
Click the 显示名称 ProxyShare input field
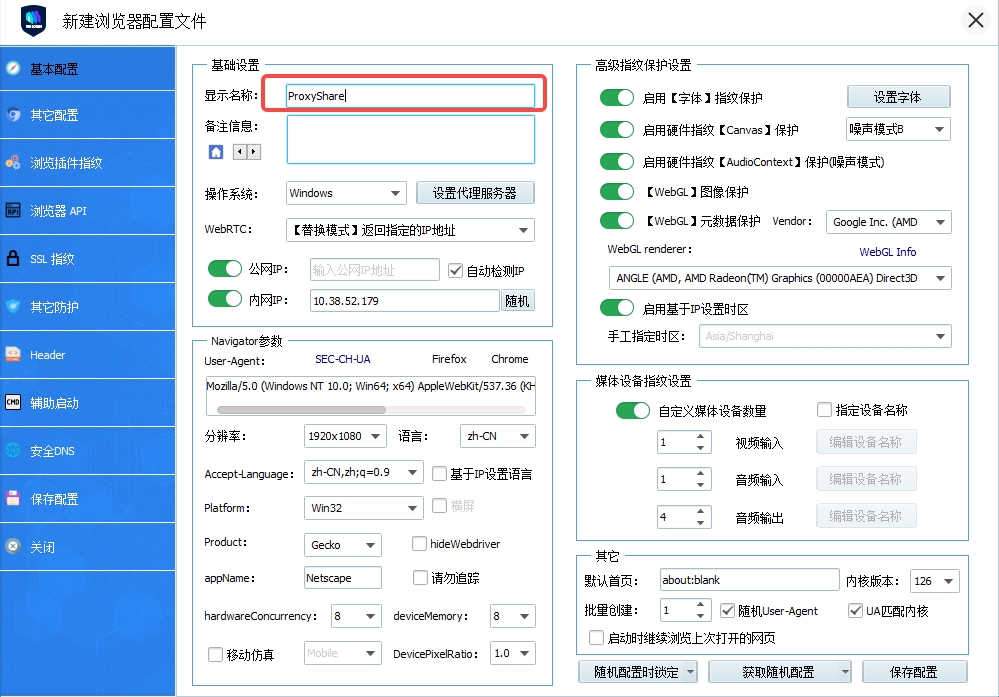pos(410,96)
